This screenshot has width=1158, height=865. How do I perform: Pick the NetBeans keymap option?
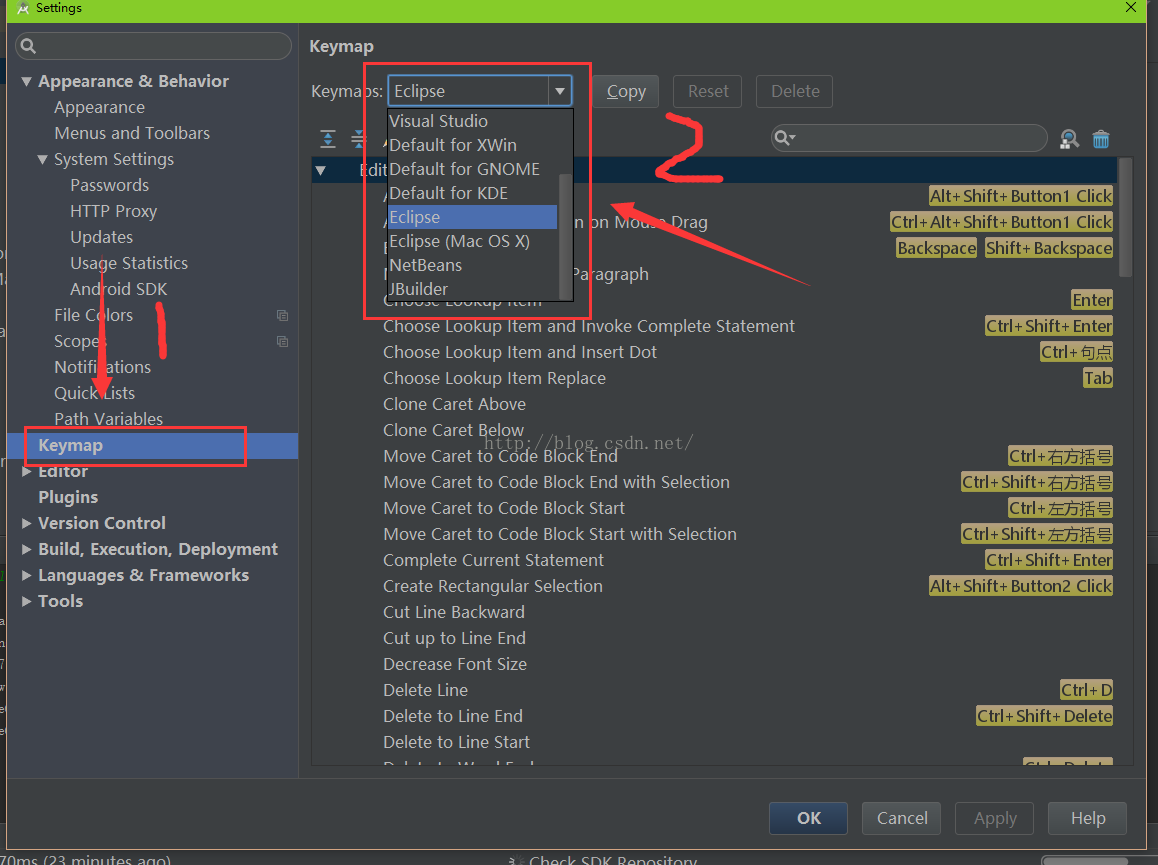click(473, 265)
